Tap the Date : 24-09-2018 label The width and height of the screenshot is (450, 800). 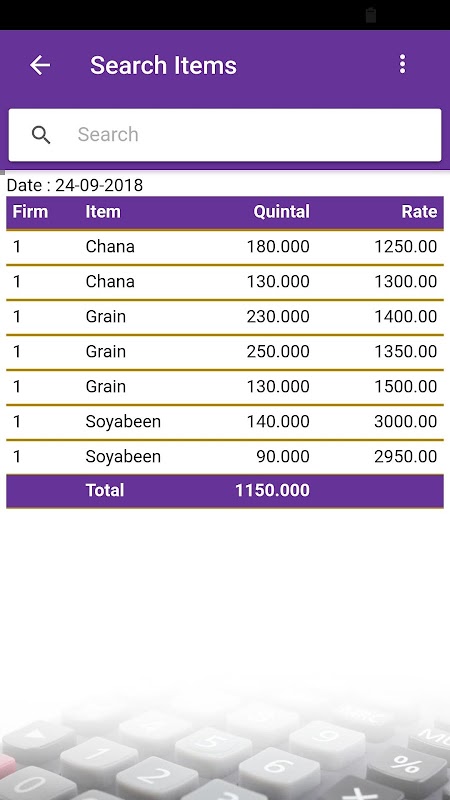(74, 185)
